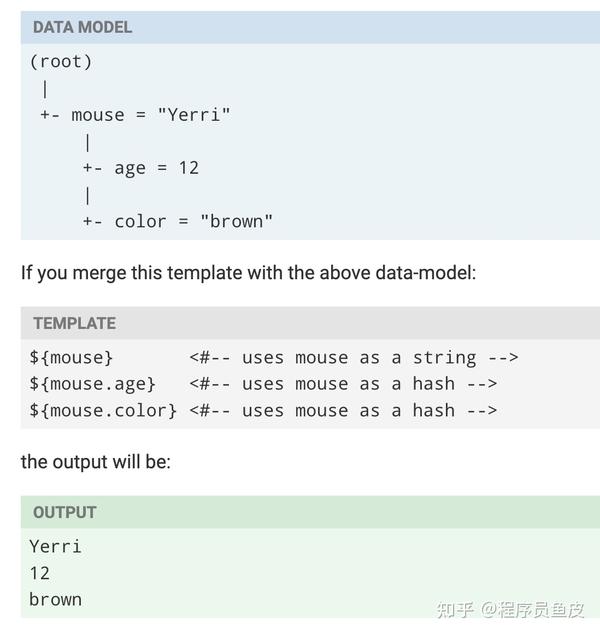Screen dimensions: 600x635
Task: Click the ${mouse.age} template expression
Action: click(x=92, y=384)
